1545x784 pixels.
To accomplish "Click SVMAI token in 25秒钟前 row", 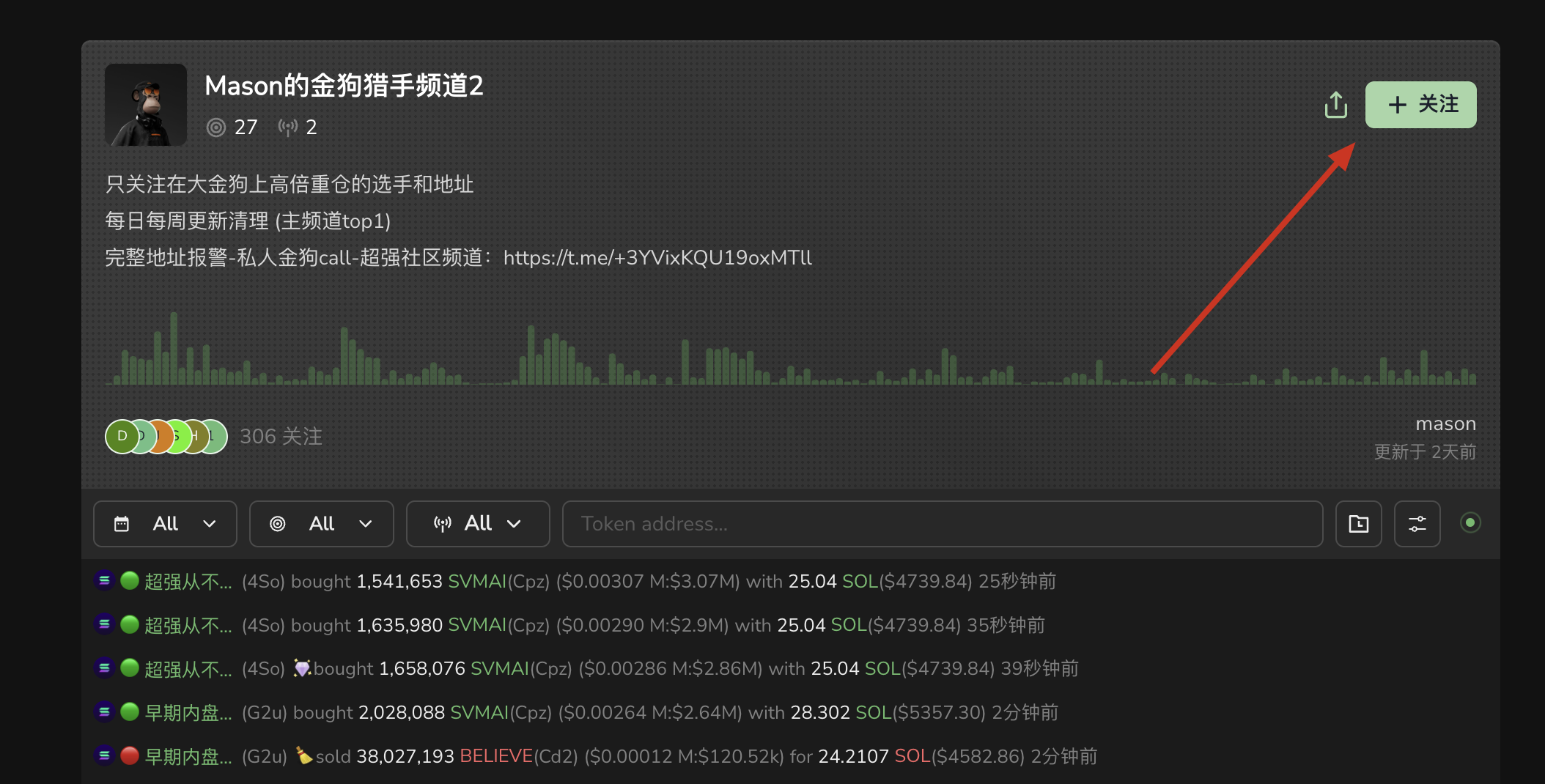I will [x=476, y=582].
